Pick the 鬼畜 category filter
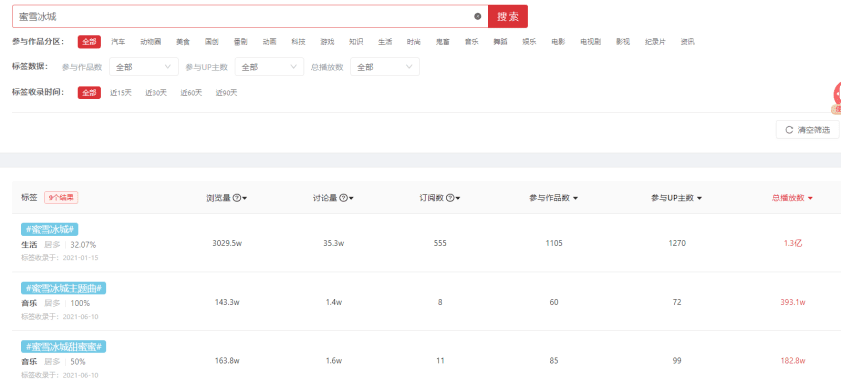Viewport: 841px width, 386px height. pos(442,41)
